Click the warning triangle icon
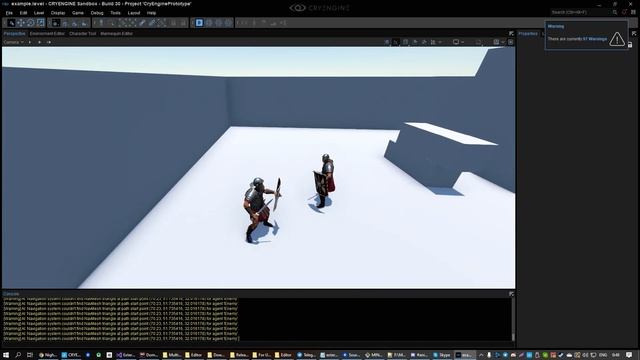The height and width of the screenshot is (360, 640). (x=617, y=39)
